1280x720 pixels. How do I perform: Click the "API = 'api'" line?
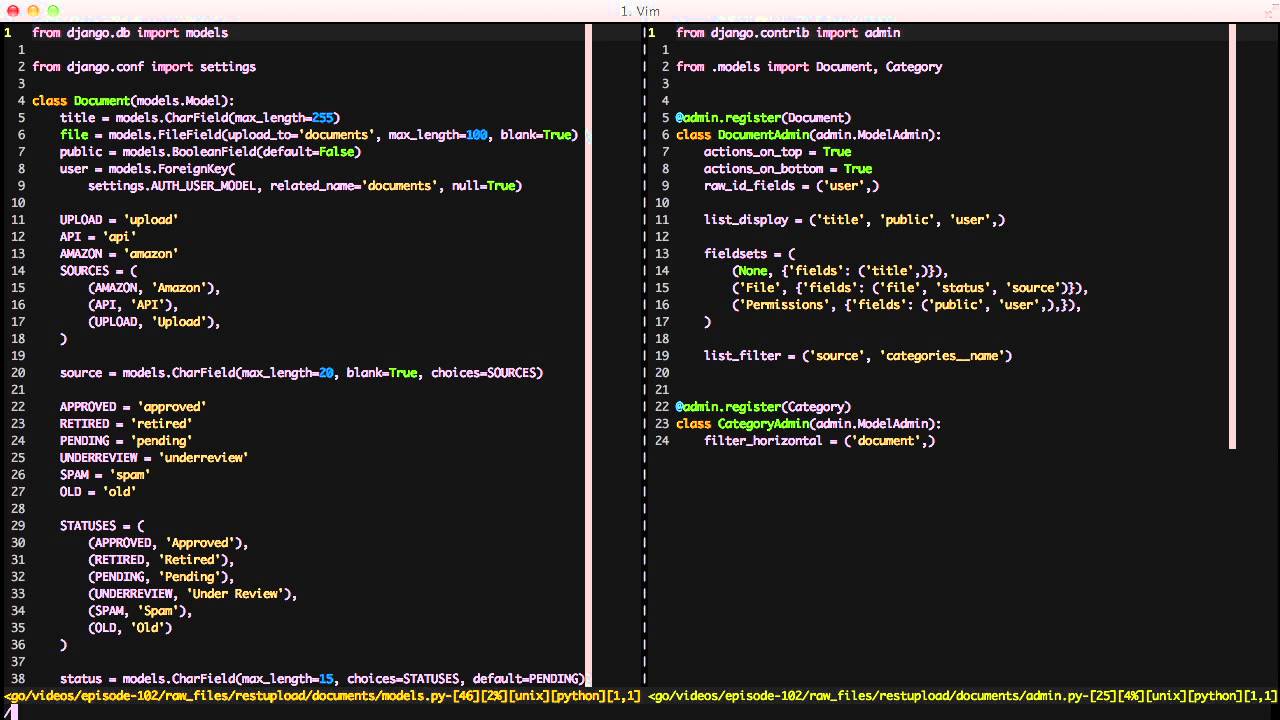98,237
